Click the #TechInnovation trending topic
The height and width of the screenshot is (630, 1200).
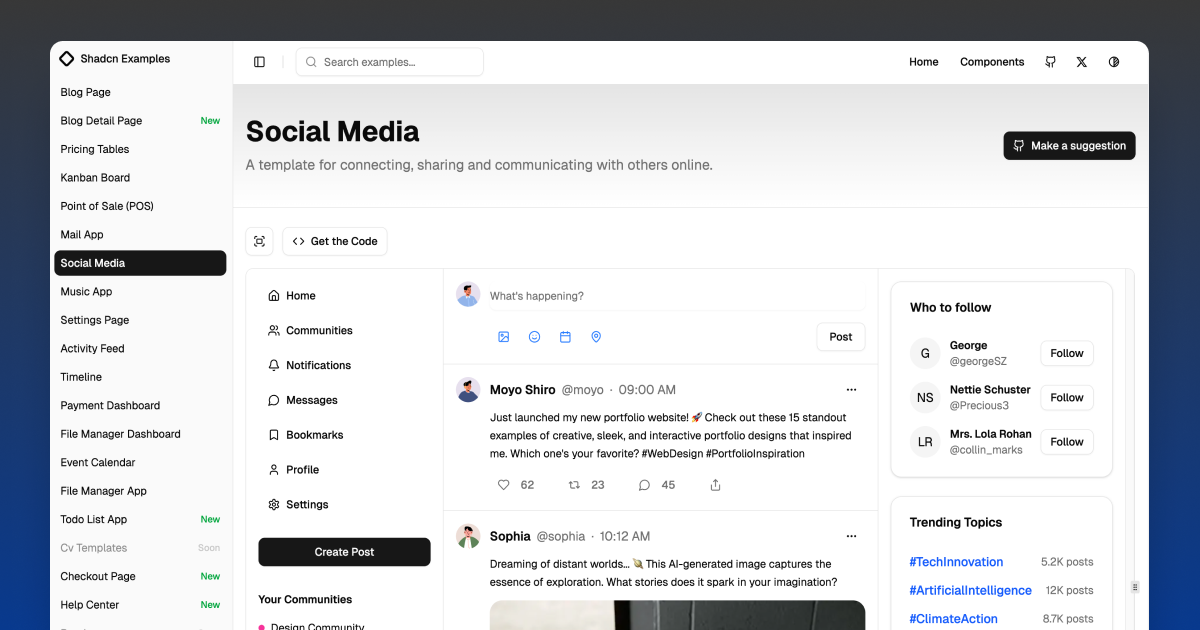click(956, 562)
